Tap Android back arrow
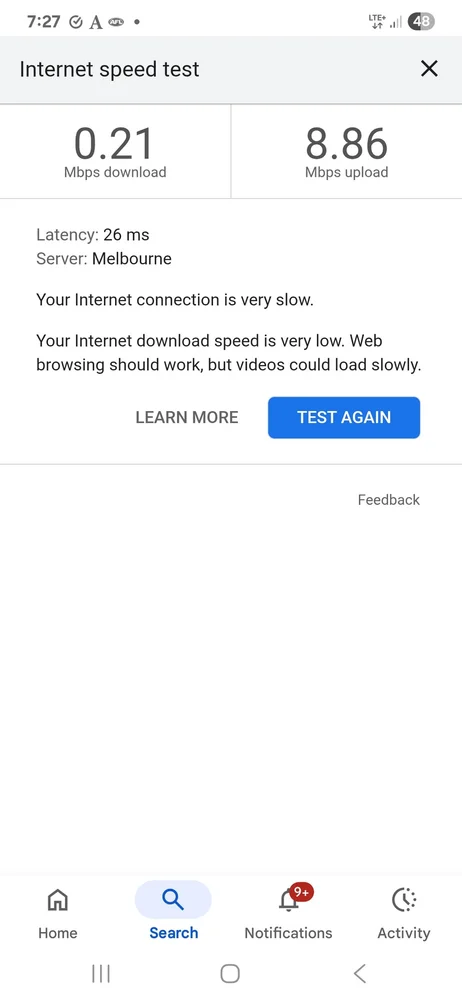 pyautogui.click(x=360, y=973)
